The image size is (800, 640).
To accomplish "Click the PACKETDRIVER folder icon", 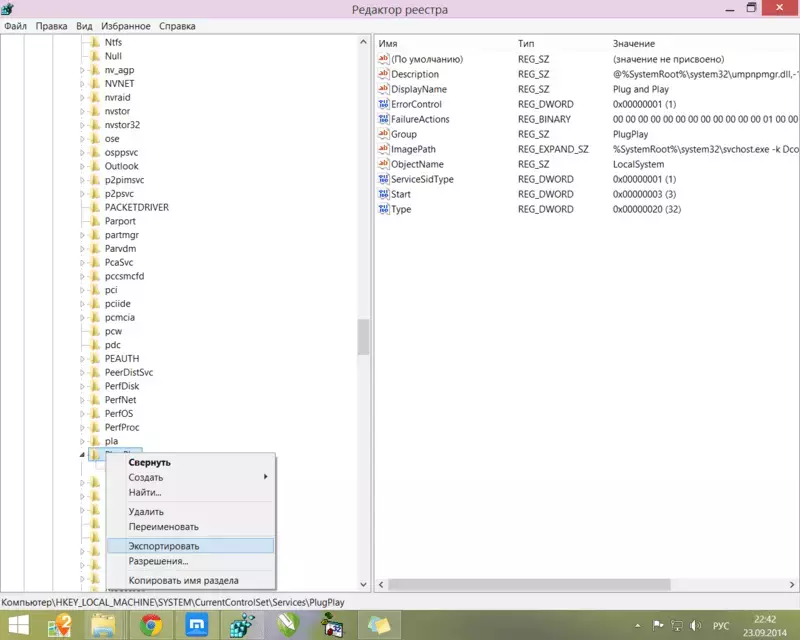I will [95, 208].
